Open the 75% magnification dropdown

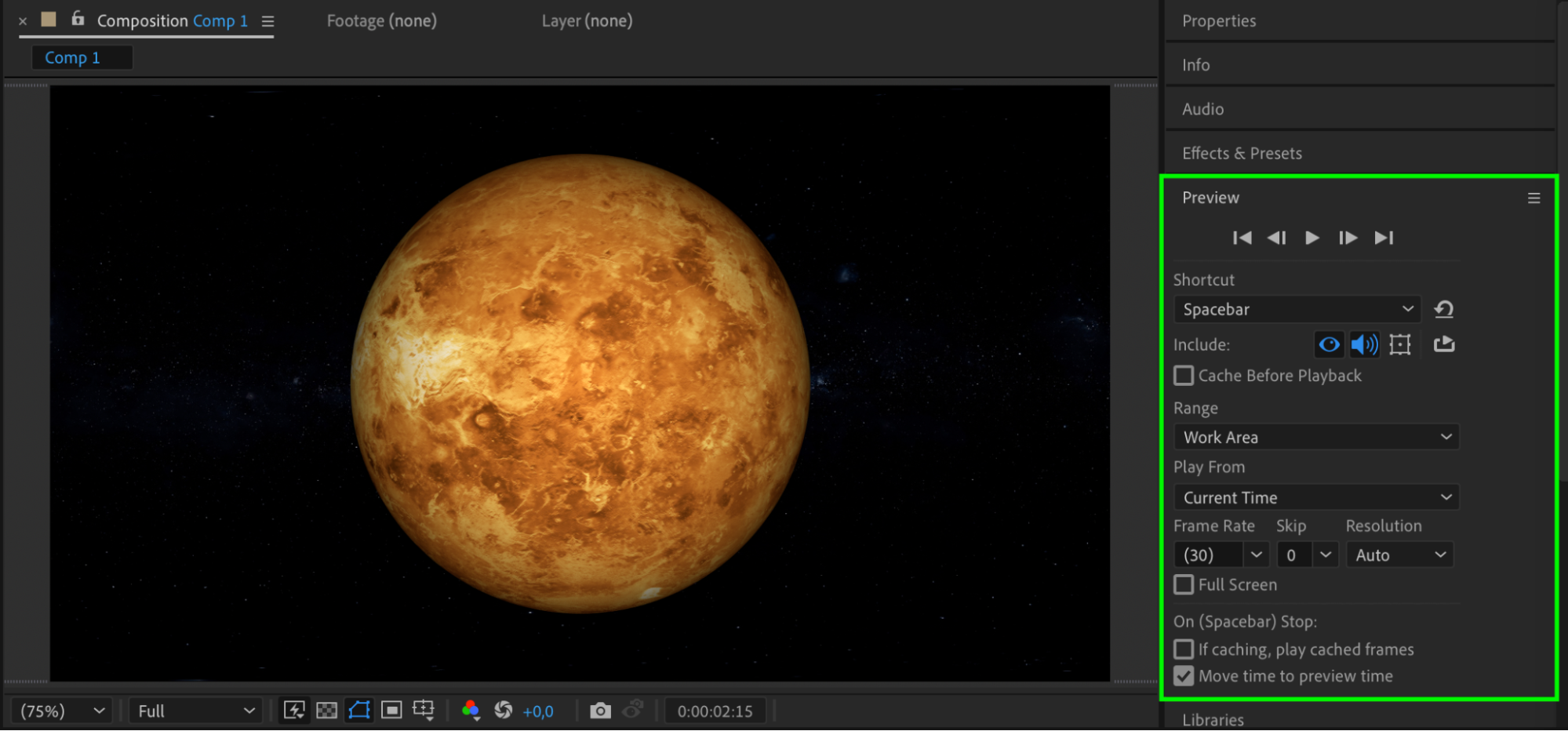click(x=63, y=711)
